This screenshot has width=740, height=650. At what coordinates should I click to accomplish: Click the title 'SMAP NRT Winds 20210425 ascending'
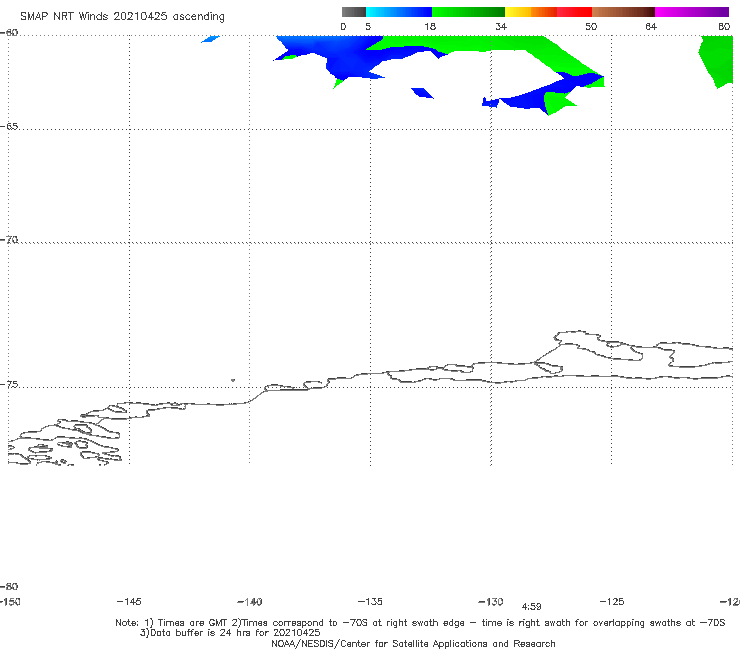(122, 16)
